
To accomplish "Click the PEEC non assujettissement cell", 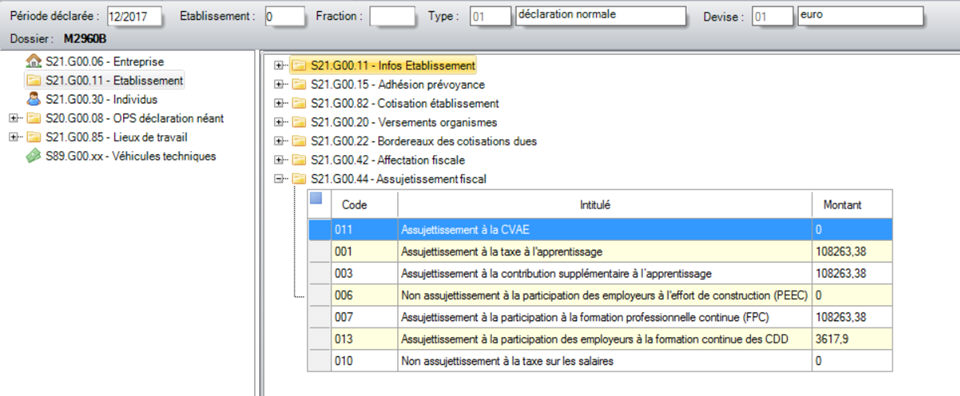I will pos(605,295).
